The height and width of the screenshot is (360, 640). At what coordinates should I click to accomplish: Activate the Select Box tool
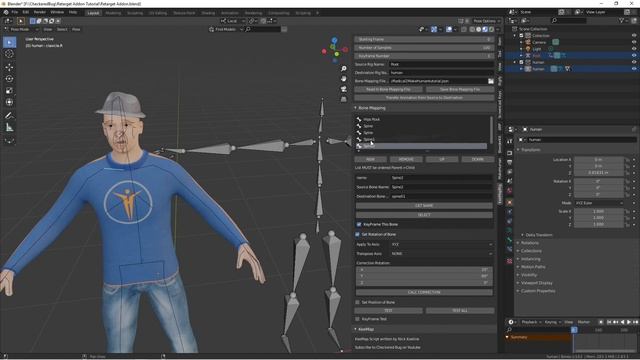9,42
